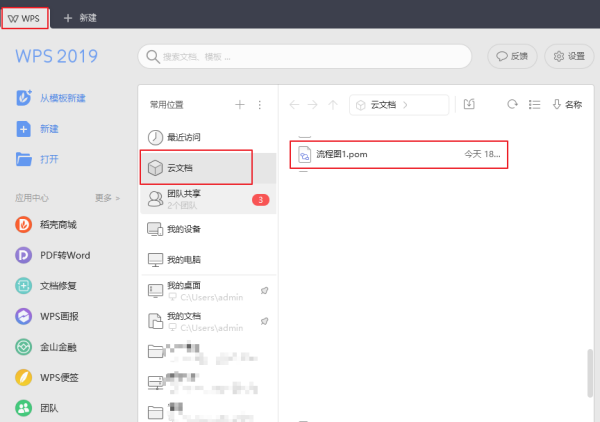Open 文档修复 document repair
This screenshot has width=600, height=422.
[x=46, y=286]
